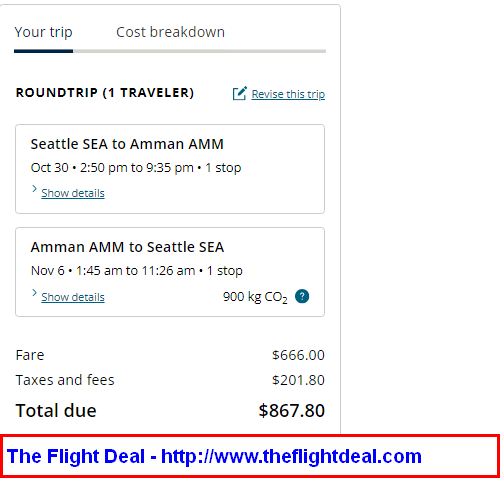Show details for Amman AMM to Seattle flight
The image size is (500, 478).
click(x=73, y=297)
